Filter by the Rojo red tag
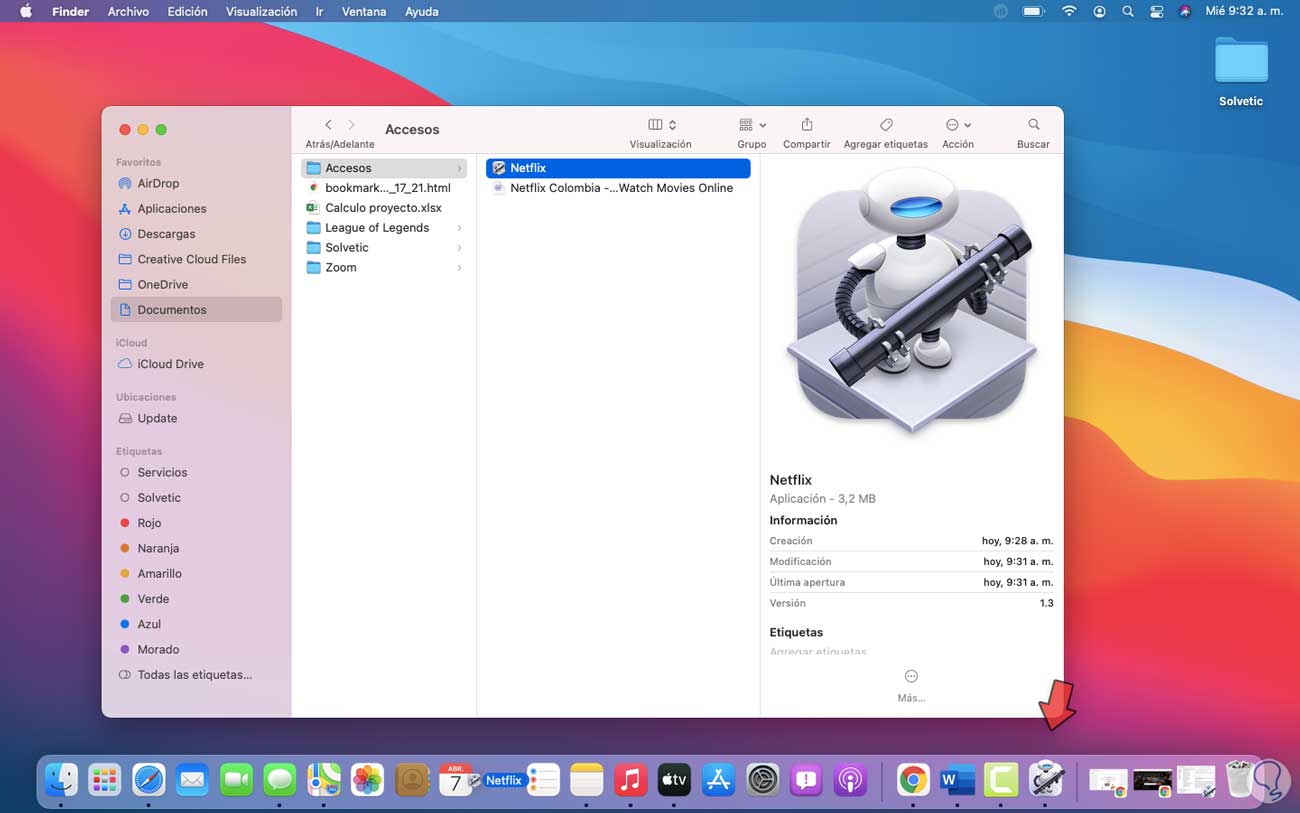1300x813 pixels. tap(196, 523)
